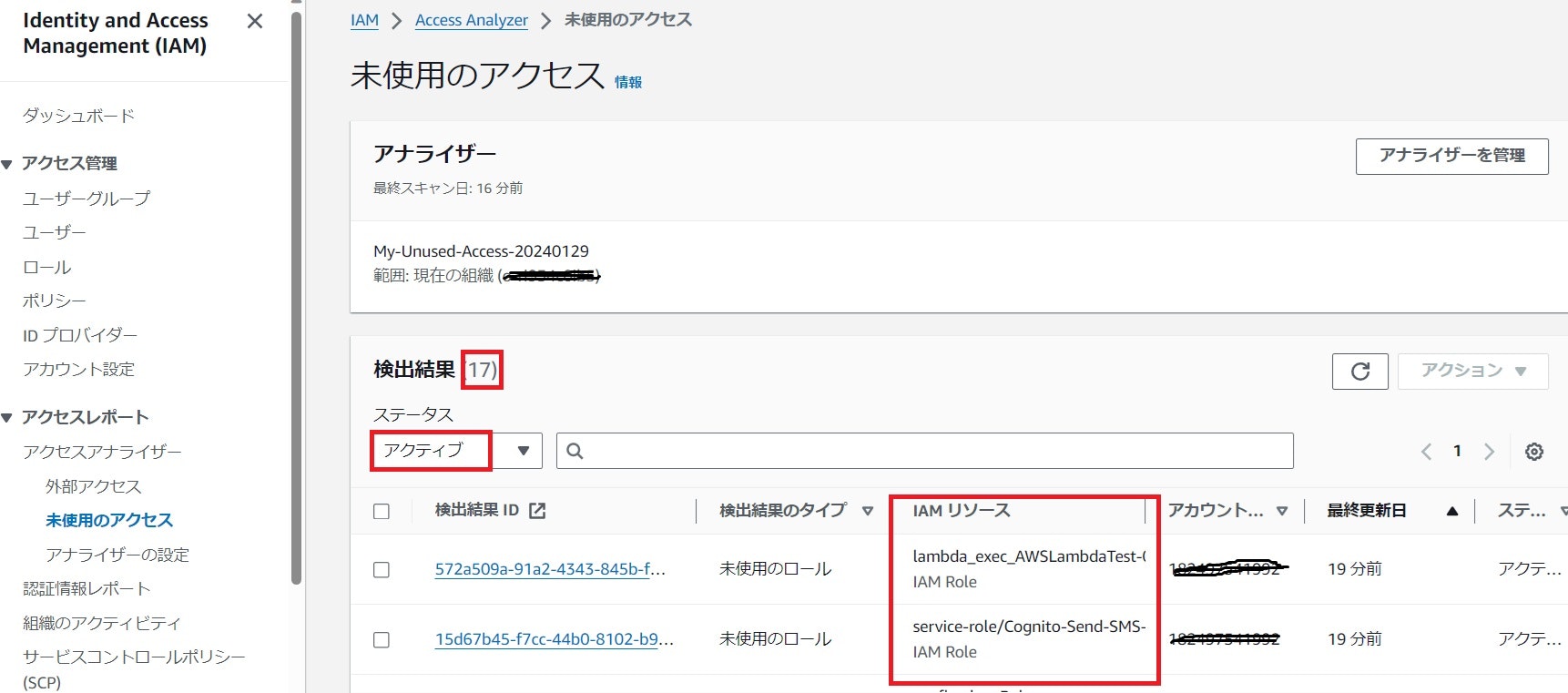Open ステータス column filter arrow
The image size is (1568, 693).
click(1563, 512)
